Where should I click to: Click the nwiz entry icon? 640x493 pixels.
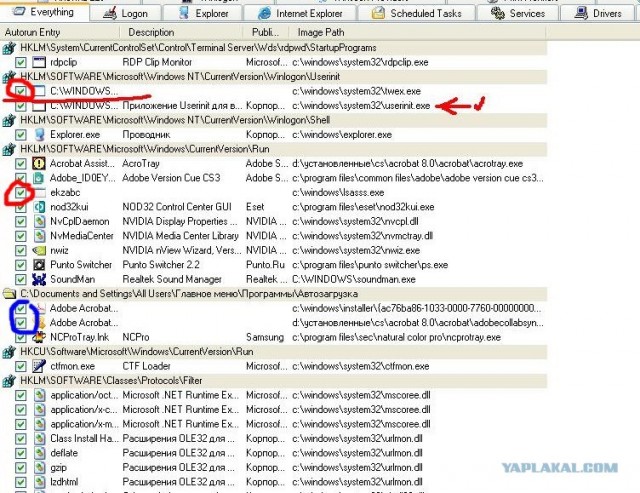39,250
